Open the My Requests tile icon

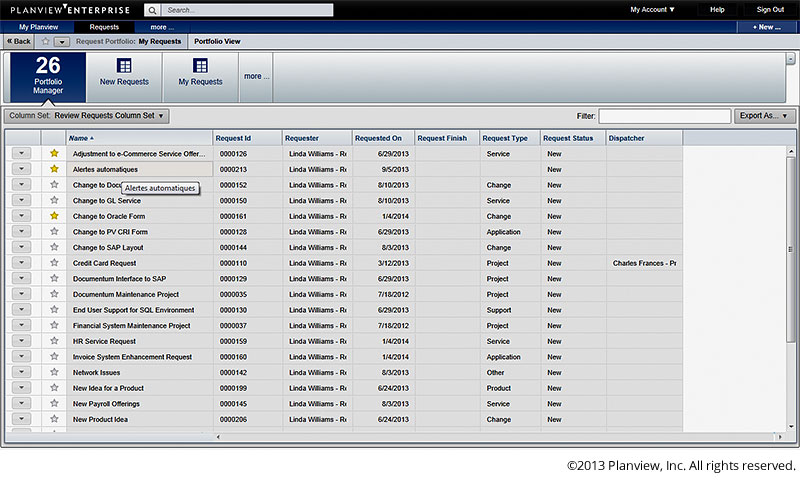200,65
